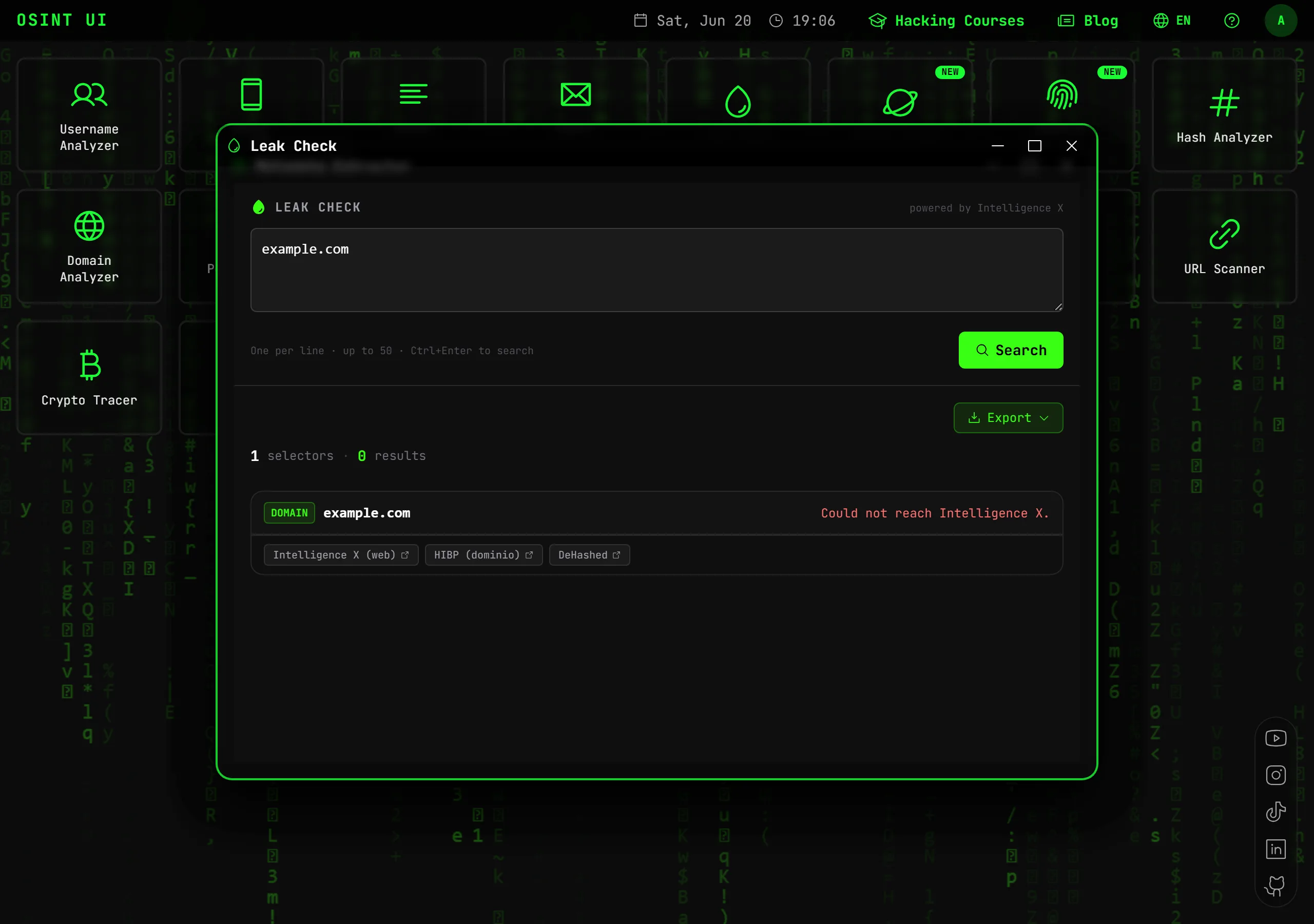Open the user avatar A menu

(x=1281, y=21)
